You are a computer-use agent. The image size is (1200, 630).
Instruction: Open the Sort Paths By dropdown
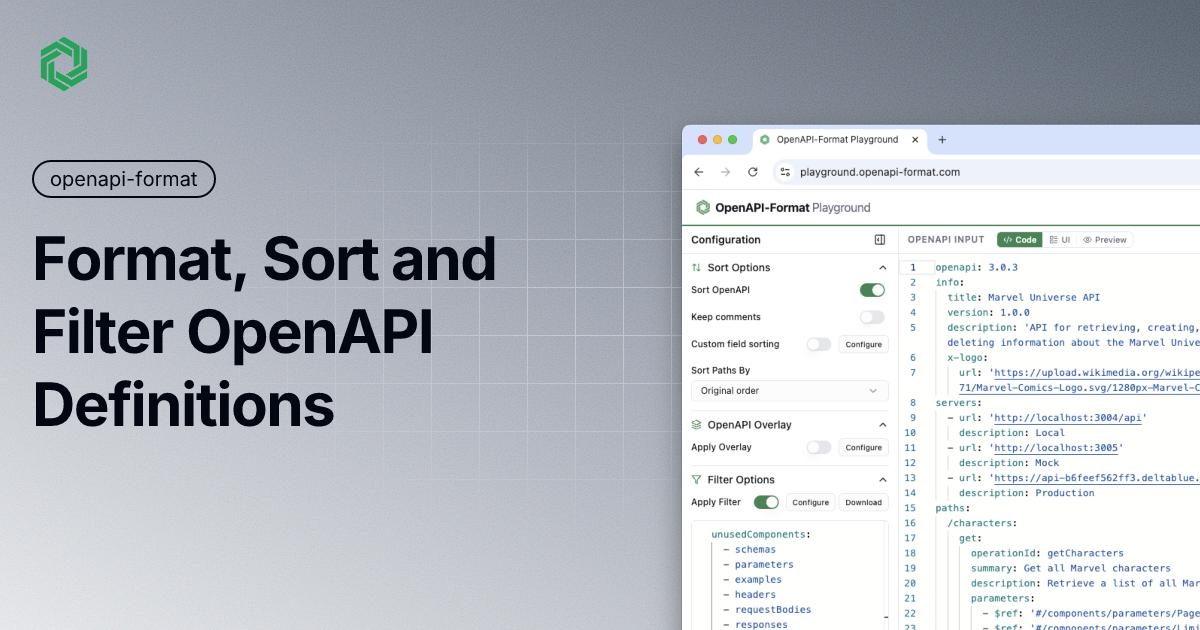pos(789,390)
